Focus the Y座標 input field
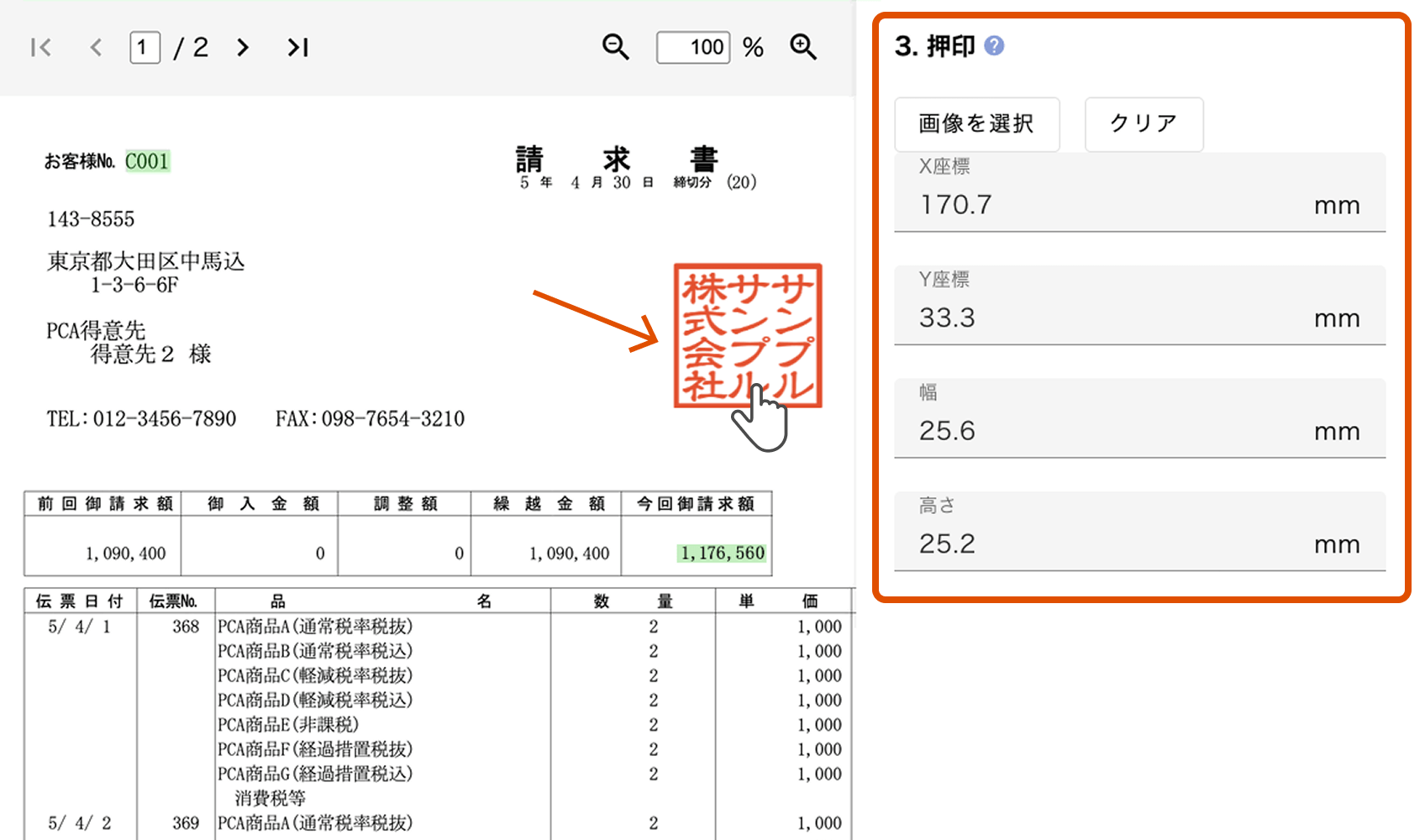Image resolution: width=1425 pixels, height=840 pixels. 1109,318
